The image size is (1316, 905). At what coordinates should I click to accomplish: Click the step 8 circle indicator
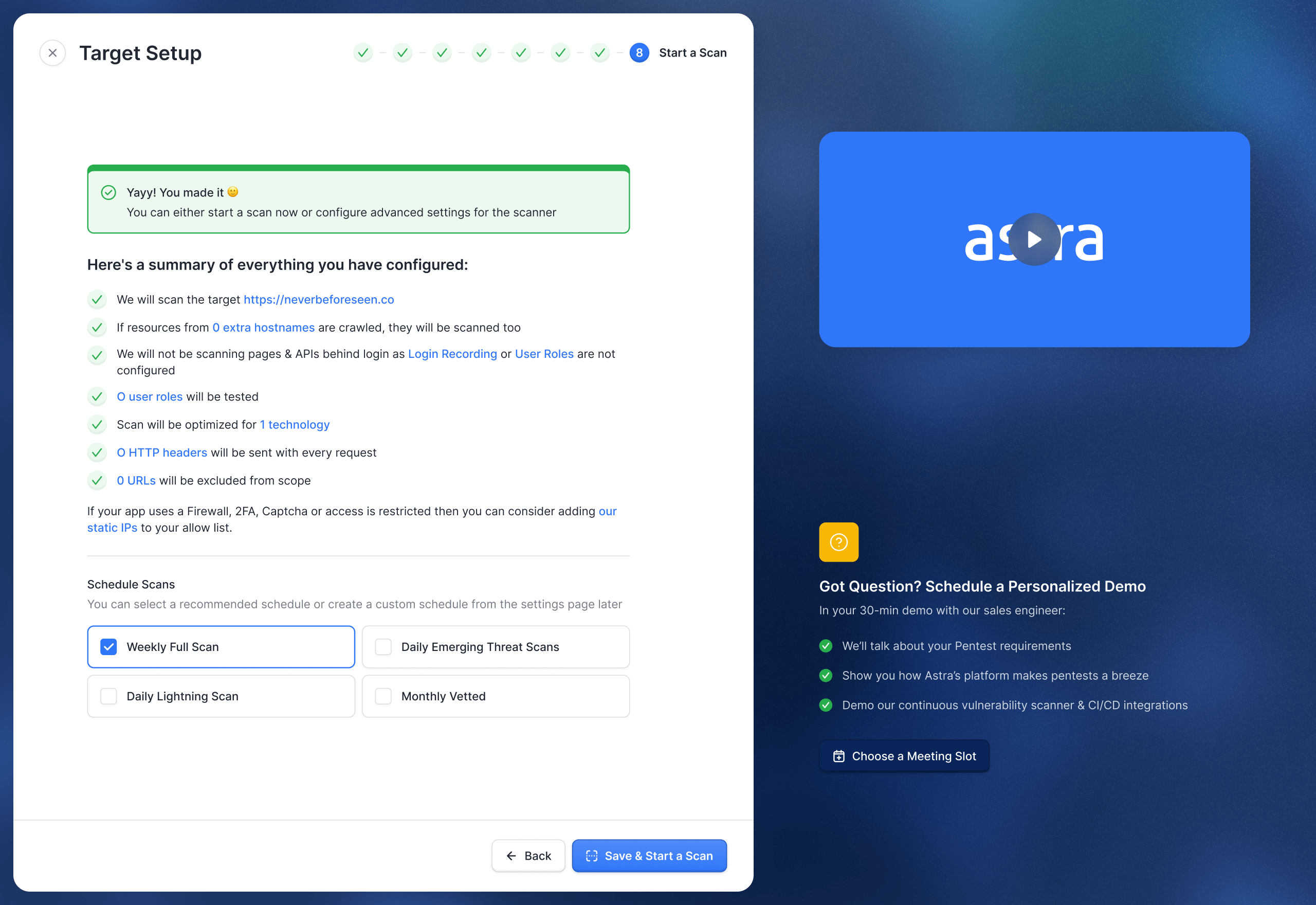639,53
